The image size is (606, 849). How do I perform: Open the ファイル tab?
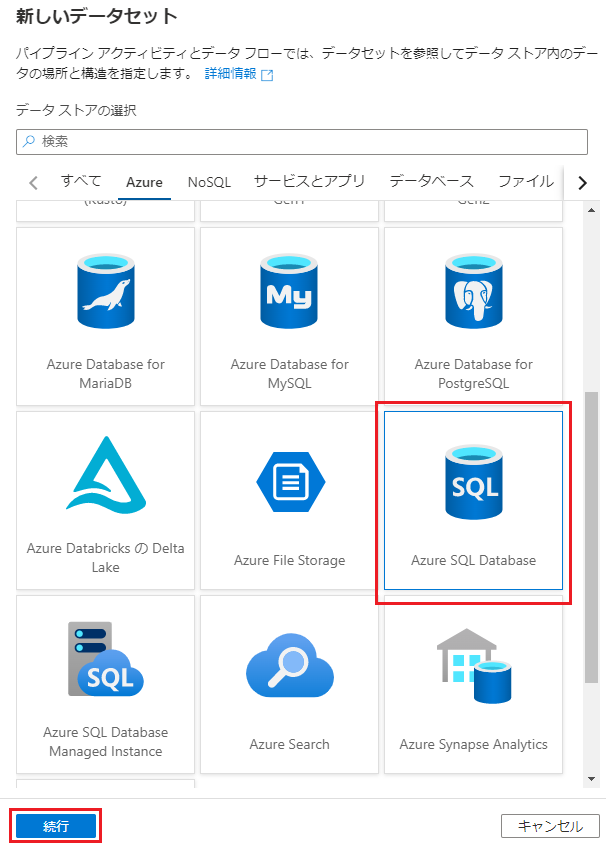click(526, 181)
